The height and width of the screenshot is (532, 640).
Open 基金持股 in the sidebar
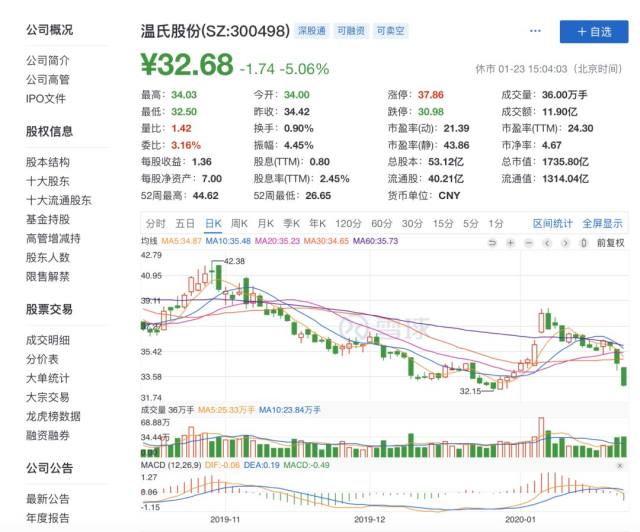click(x=48, y=219)
